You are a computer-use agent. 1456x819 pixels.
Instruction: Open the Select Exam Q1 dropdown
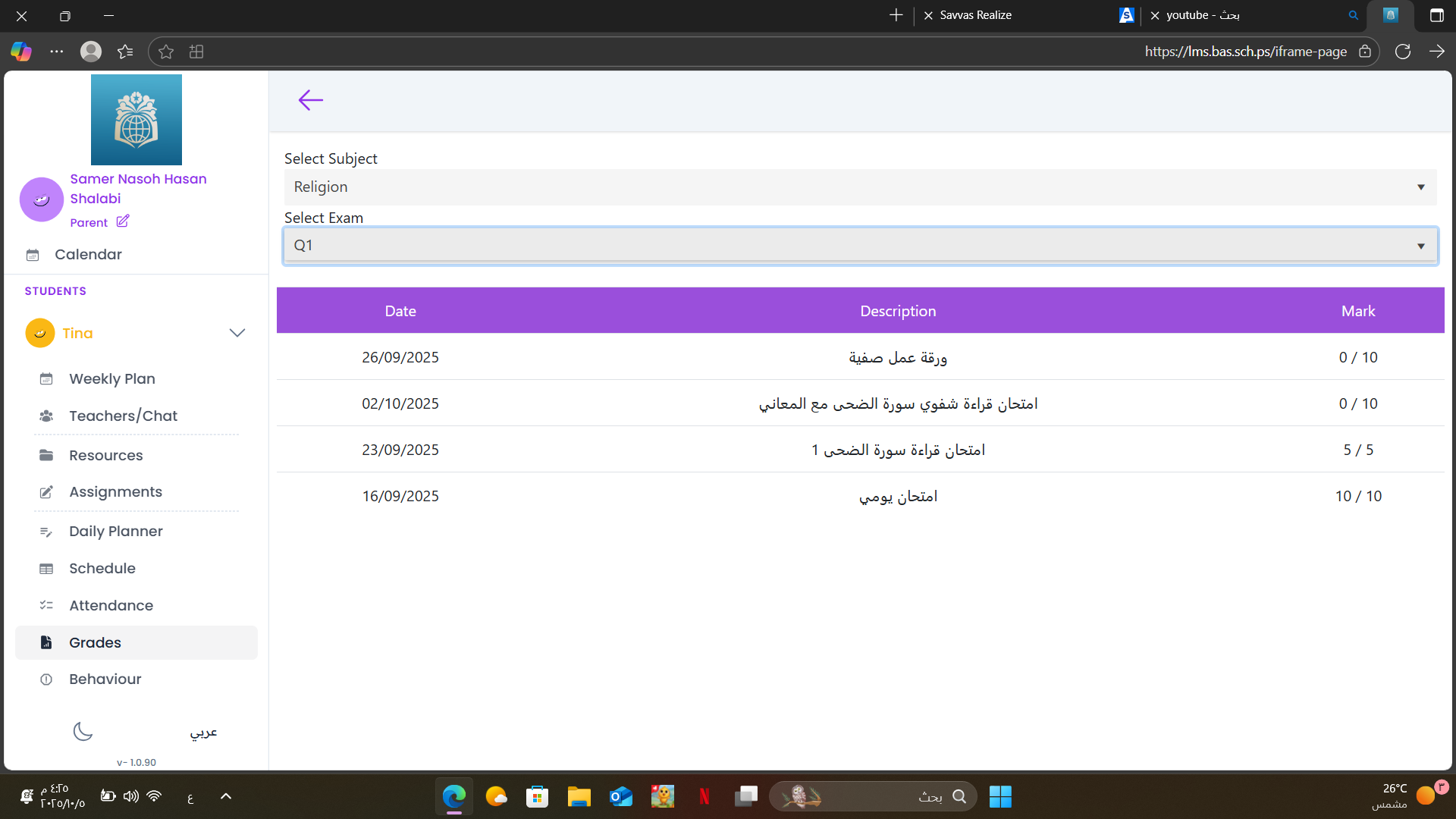tap(860, 246)
